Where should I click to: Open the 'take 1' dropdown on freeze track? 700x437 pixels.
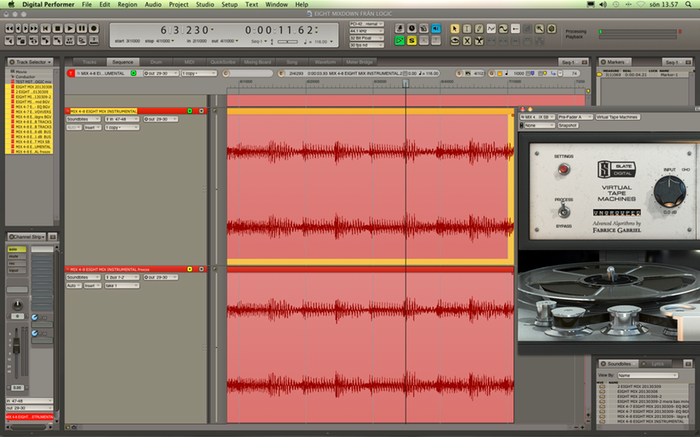[122, 286]
